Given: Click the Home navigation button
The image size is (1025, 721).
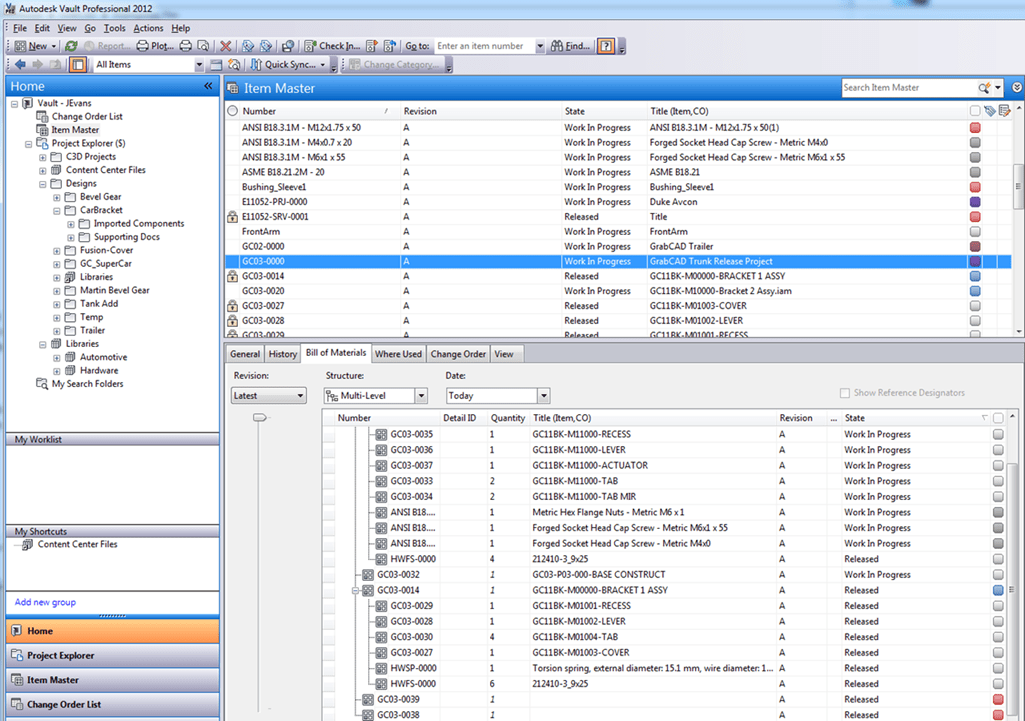Looking at the screenshot, I should click(112, 631).
